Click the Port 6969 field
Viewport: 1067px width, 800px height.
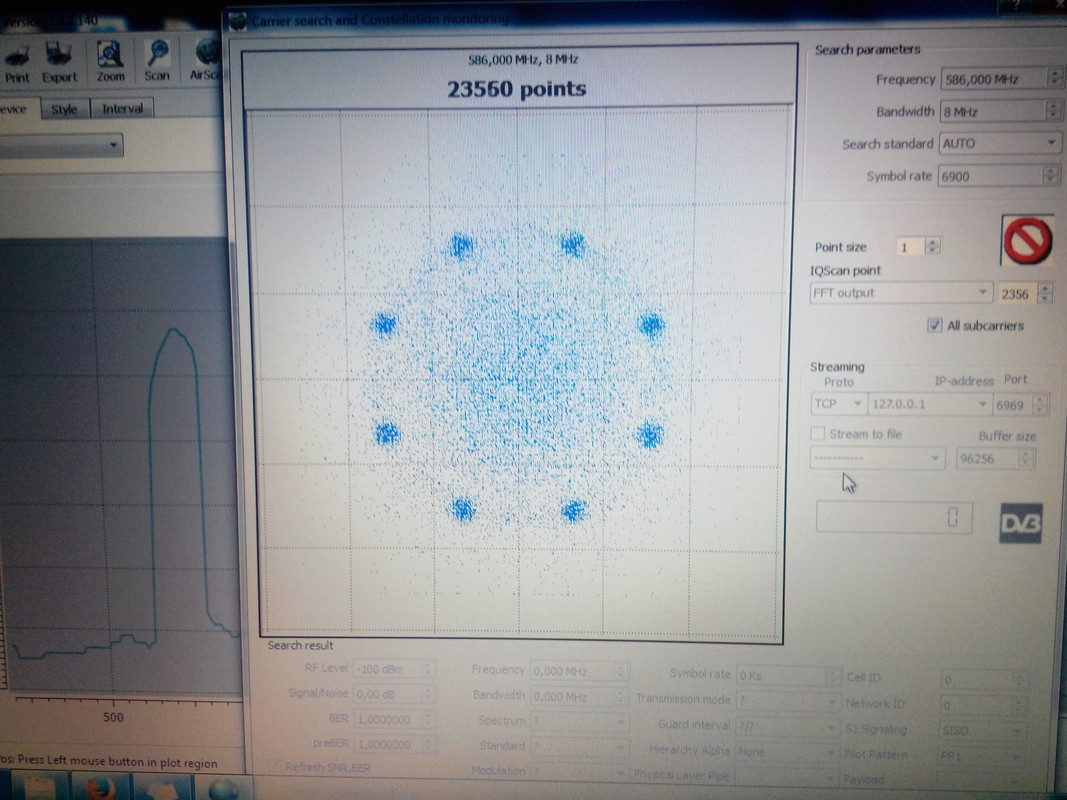pos(1014,405)
